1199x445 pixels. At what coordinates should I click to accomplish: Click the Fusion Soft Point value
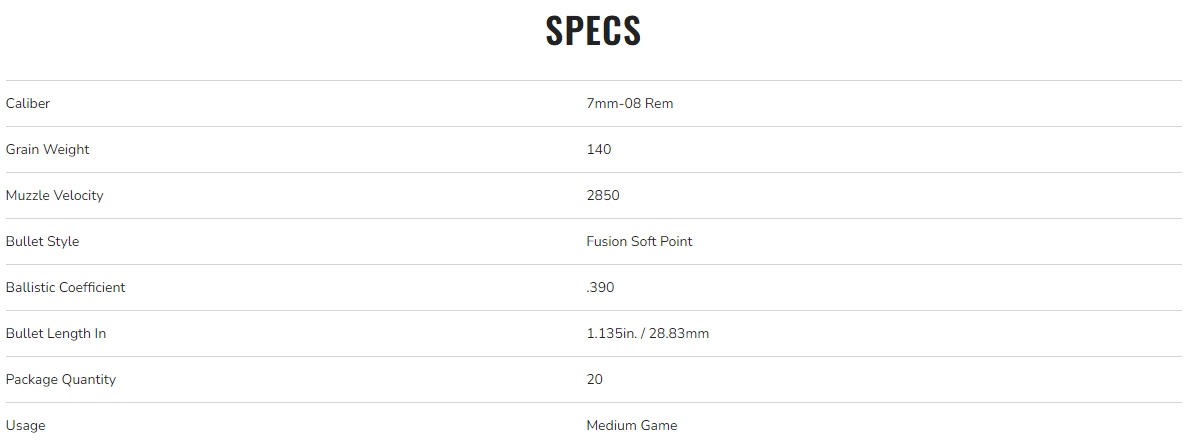click(x=639, y=241)
